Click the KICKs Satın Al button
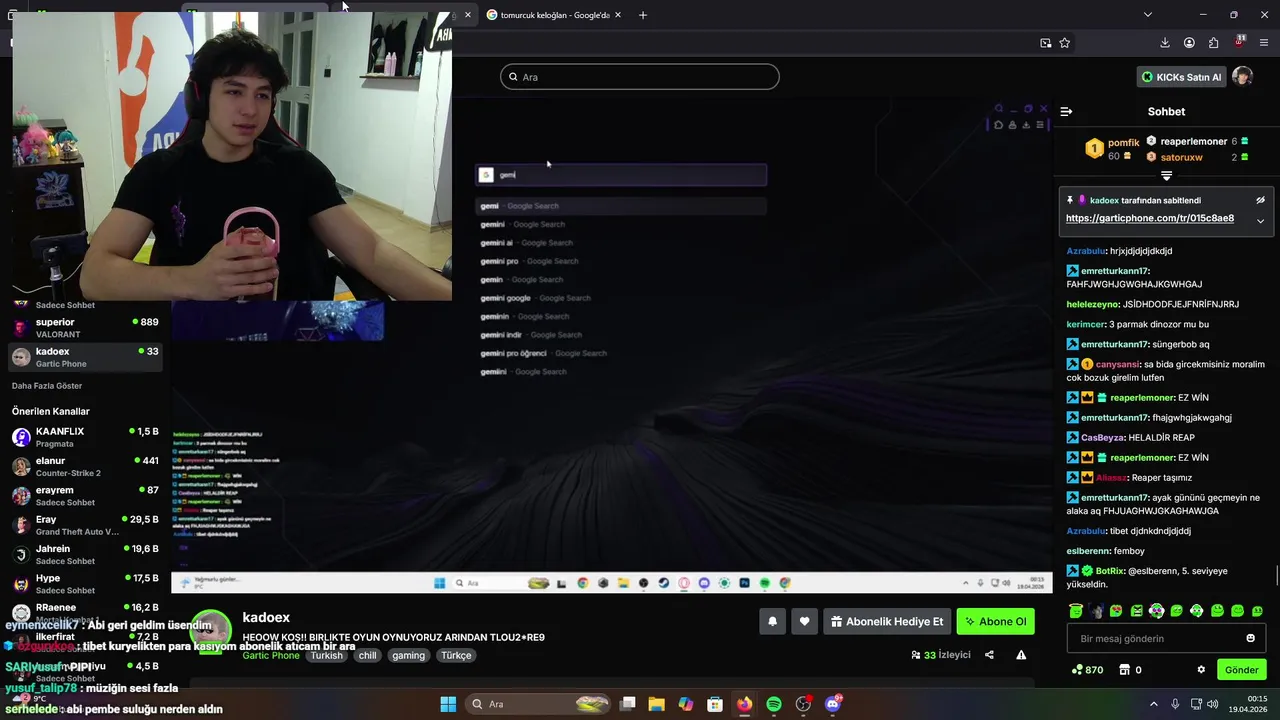This screenshot has width=1280, height=720. [1181, 77]
